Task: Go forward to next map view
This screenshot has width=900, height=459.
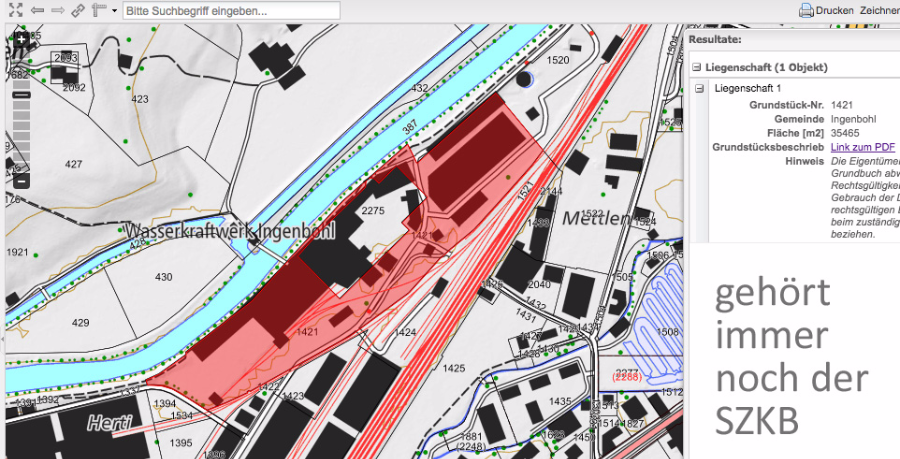Action: [x=57, y=10]
